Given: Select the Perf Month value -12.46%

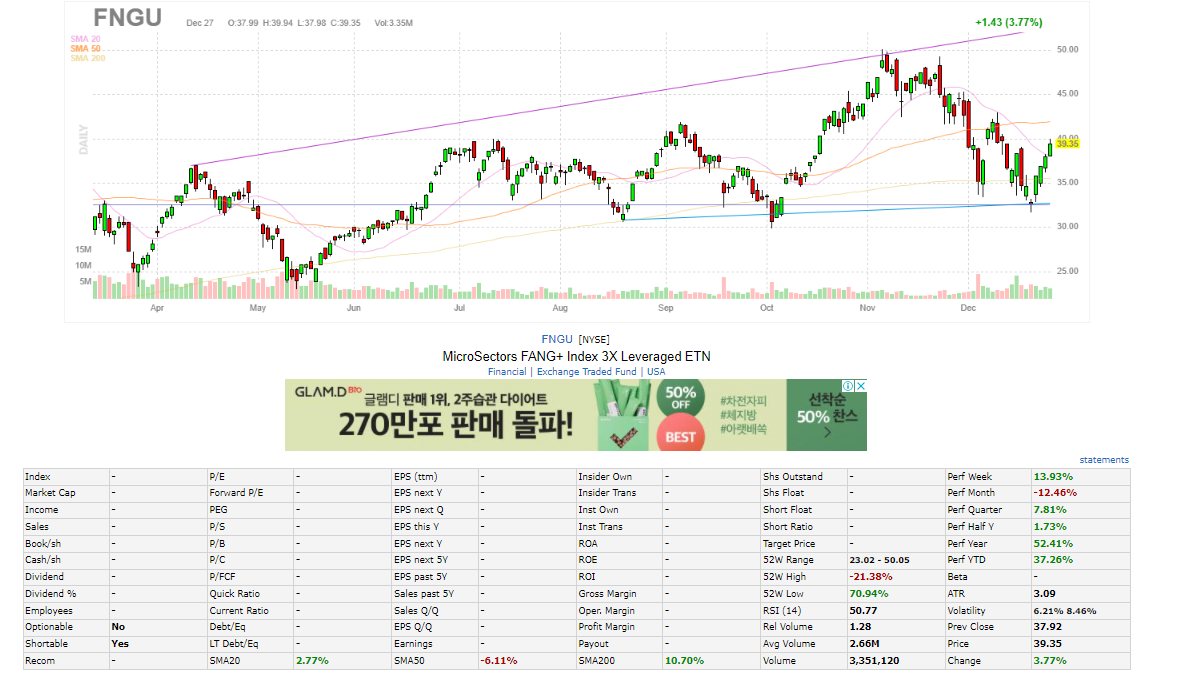Looking at the screenshot, I should click(1055, 493).
